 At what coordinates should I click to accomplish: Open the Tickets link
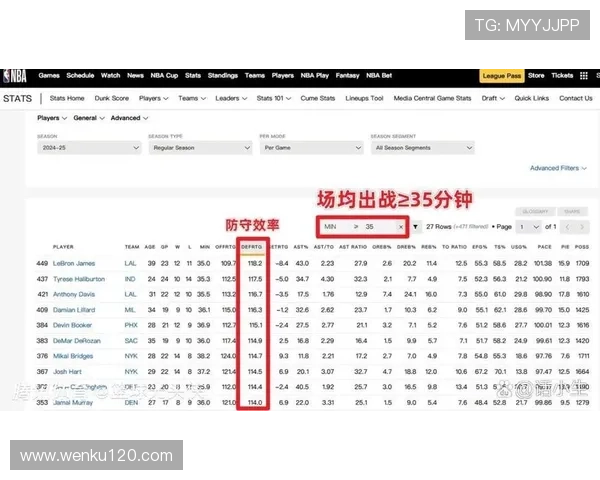(562, 76)
